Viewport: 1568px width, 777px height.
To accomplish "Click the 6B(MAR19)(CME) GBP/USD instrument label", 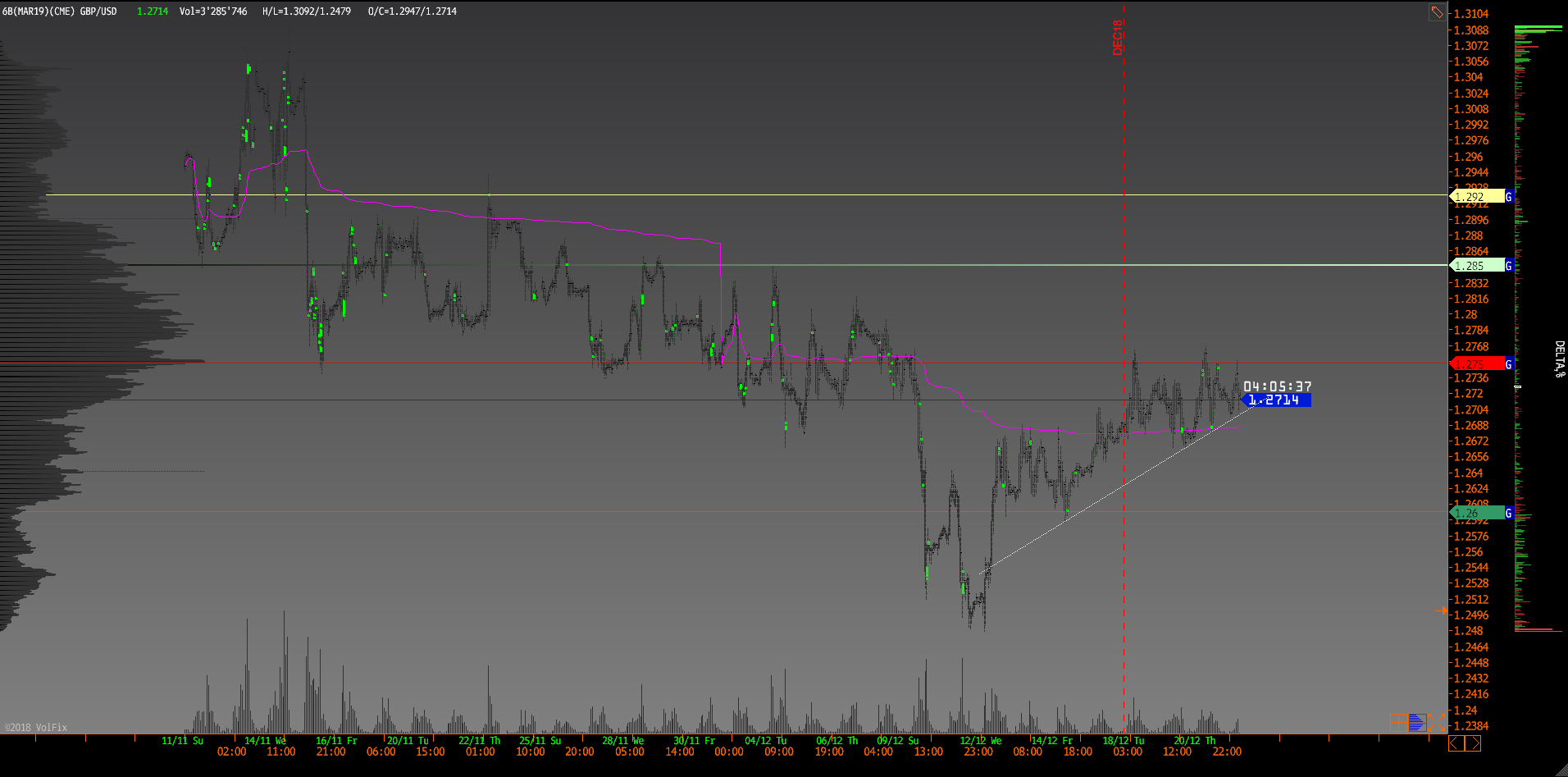I will [x=60, y=11].
